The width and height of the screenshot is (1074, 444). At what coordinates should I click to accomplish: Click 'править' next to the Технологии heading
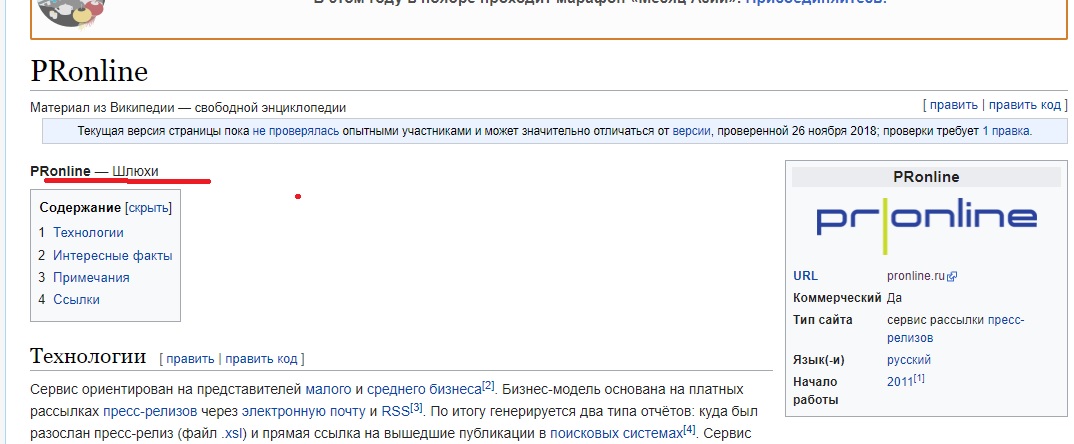click(190, 359)
